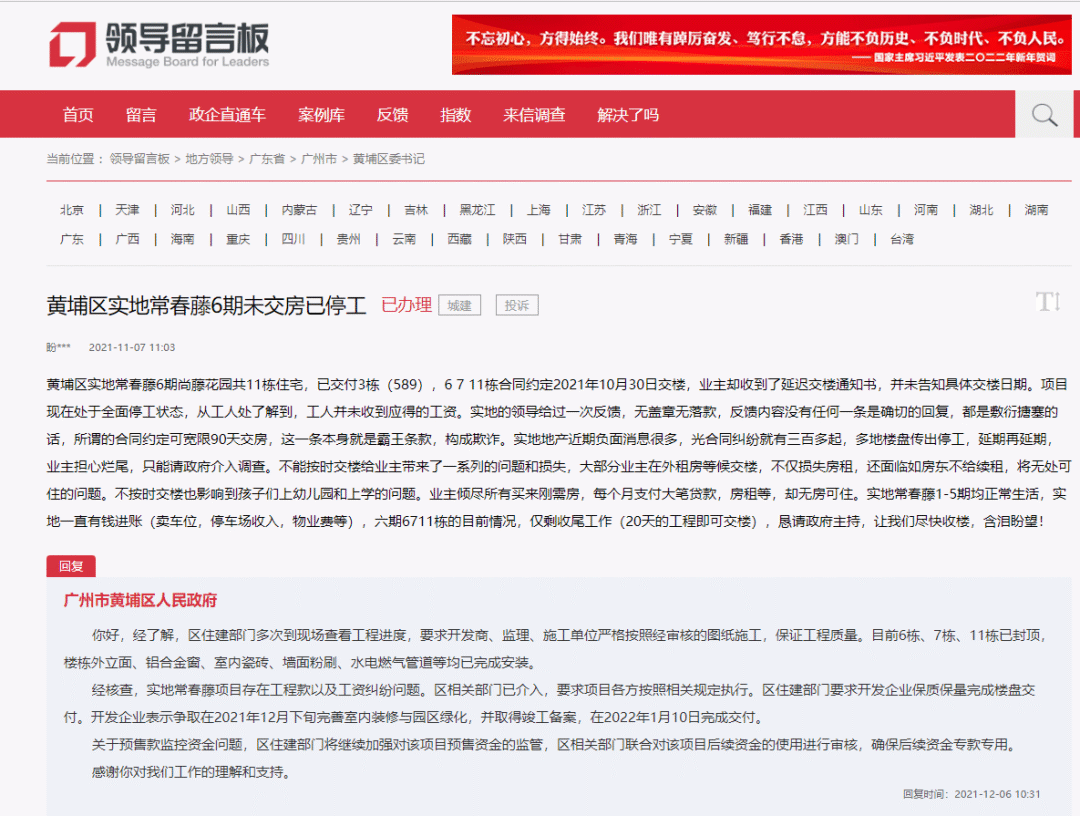Go to 领导留言板 breadcrumb link
The width and height of the screenshot is (1080, 816).
coord(139,159)
